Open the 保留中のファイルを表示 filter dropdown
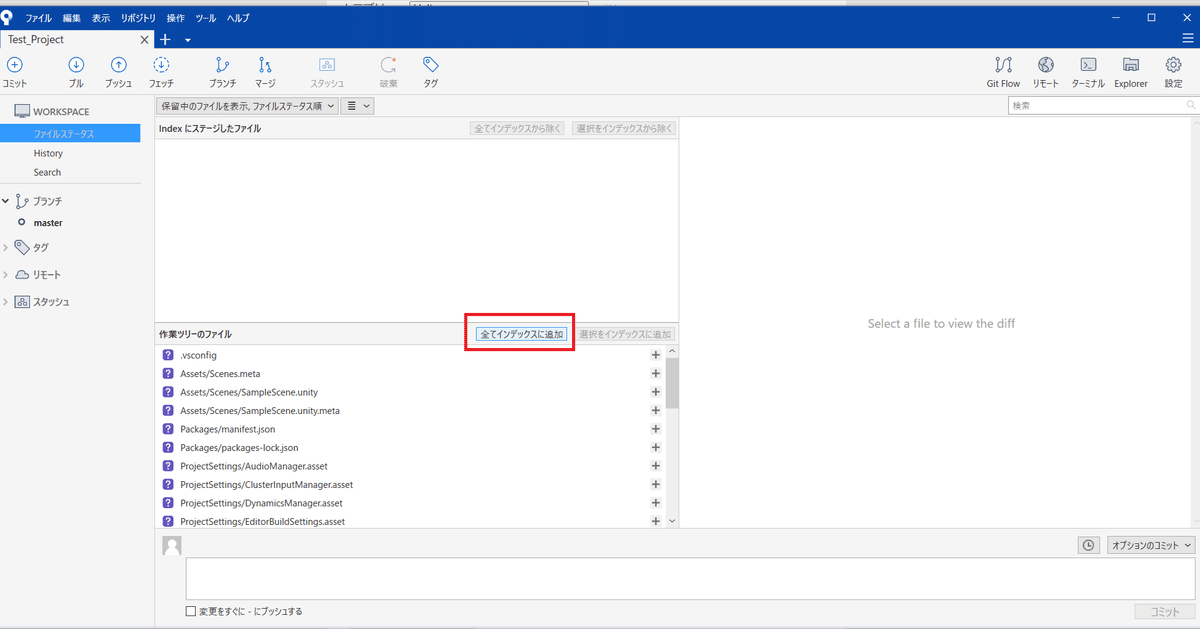Viewport: 1200px width, 629px height. coord(248,105)
